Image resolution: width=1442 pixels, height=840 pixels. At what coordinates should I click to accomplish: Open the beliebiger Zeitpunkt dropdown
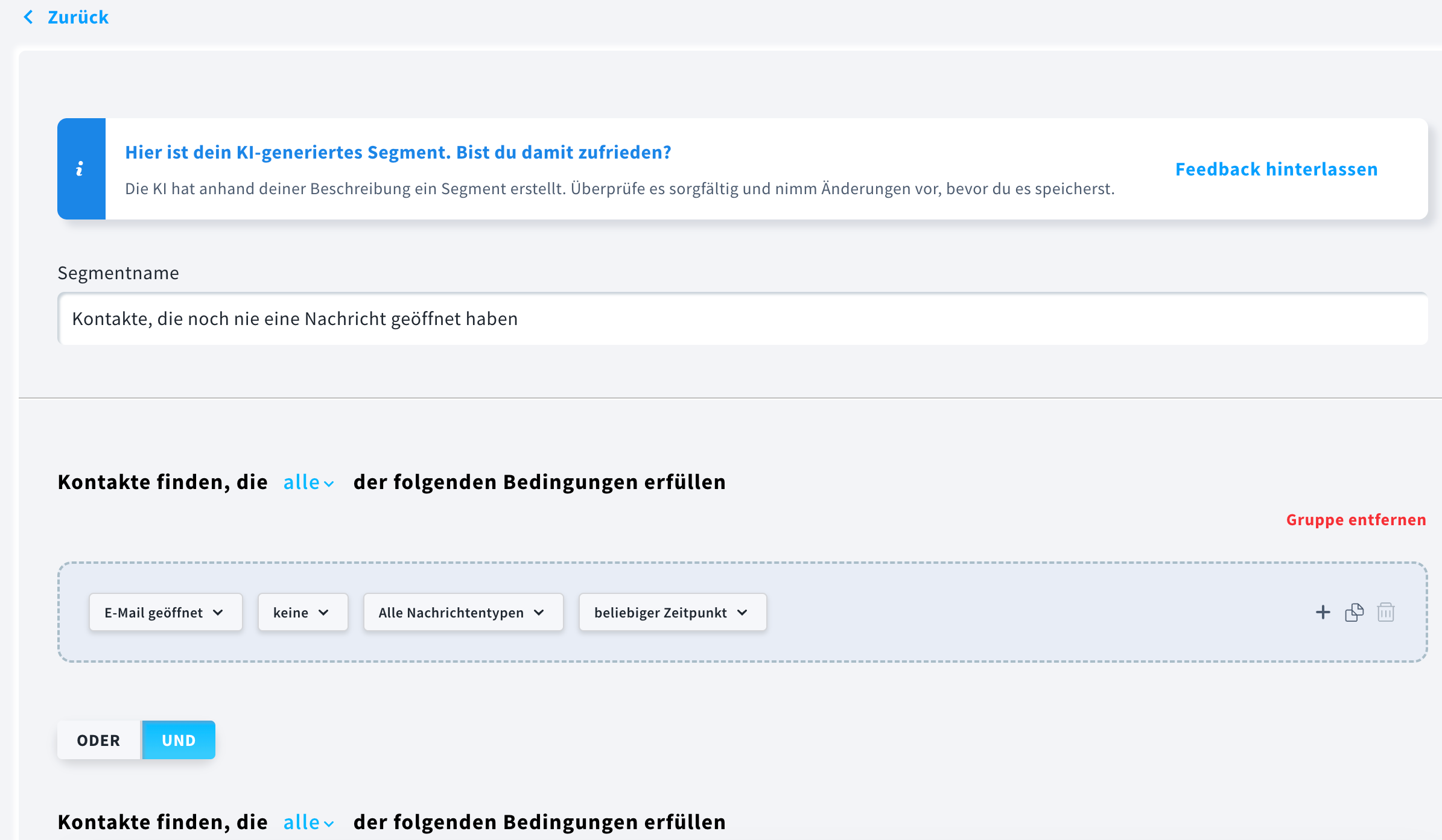672,612
